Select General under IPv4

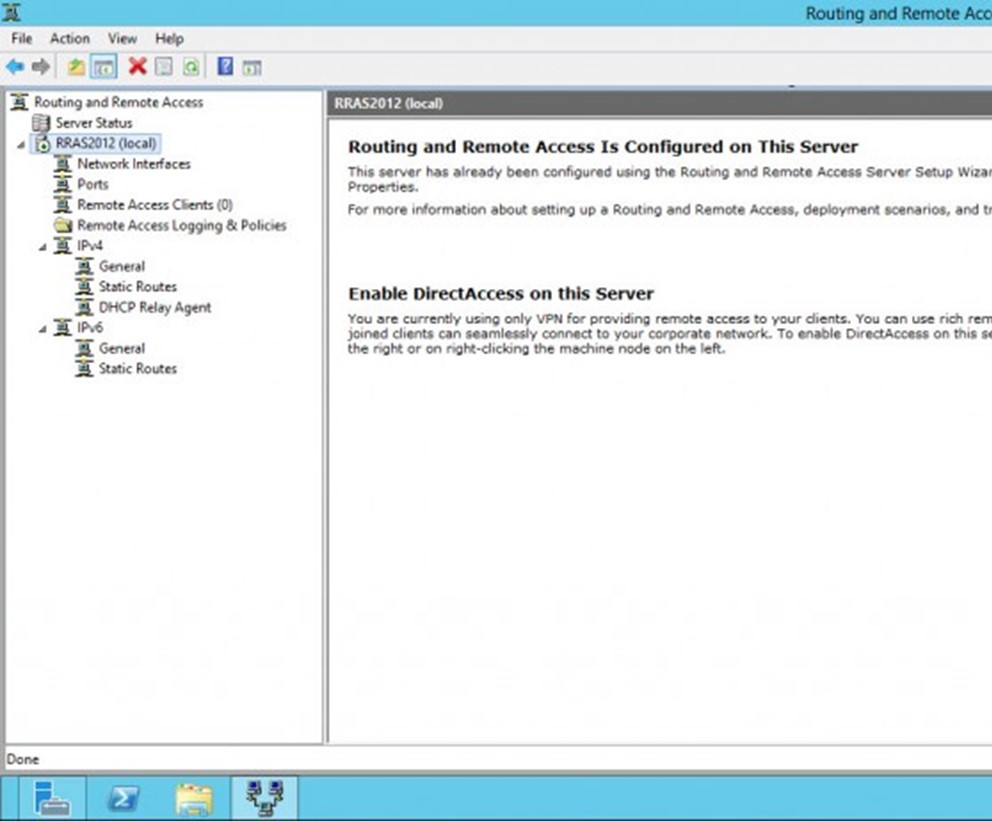(121, 266)
